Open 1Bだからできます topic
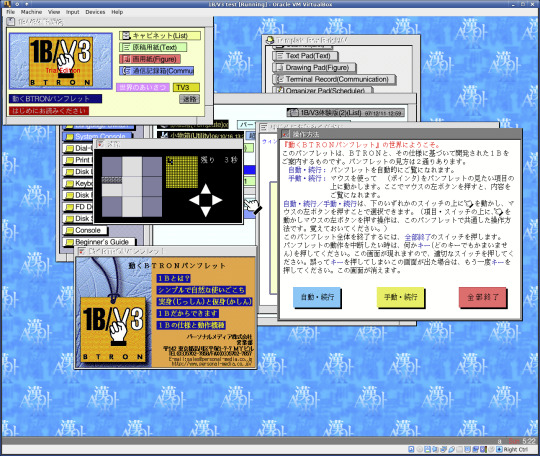This screenshot has width=540, height=456. (188, 313)
